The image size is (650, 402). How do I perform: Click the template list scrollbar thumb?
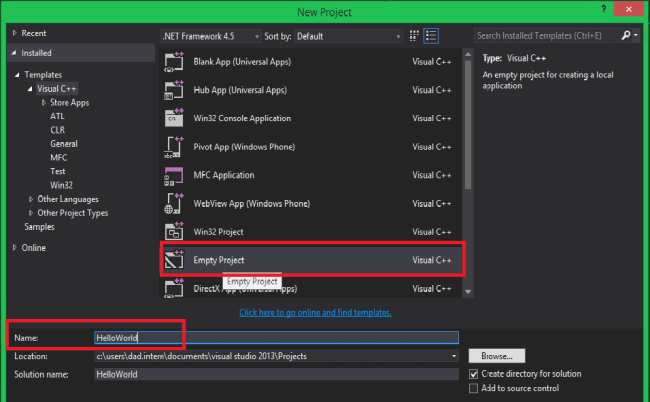[x=468, y=124]
